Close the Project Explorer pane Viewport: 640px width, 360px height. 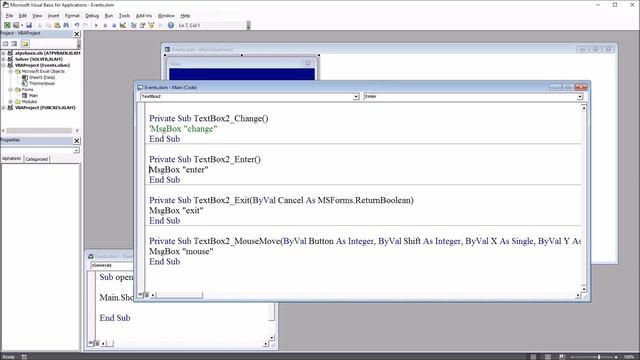pos(76,34)
